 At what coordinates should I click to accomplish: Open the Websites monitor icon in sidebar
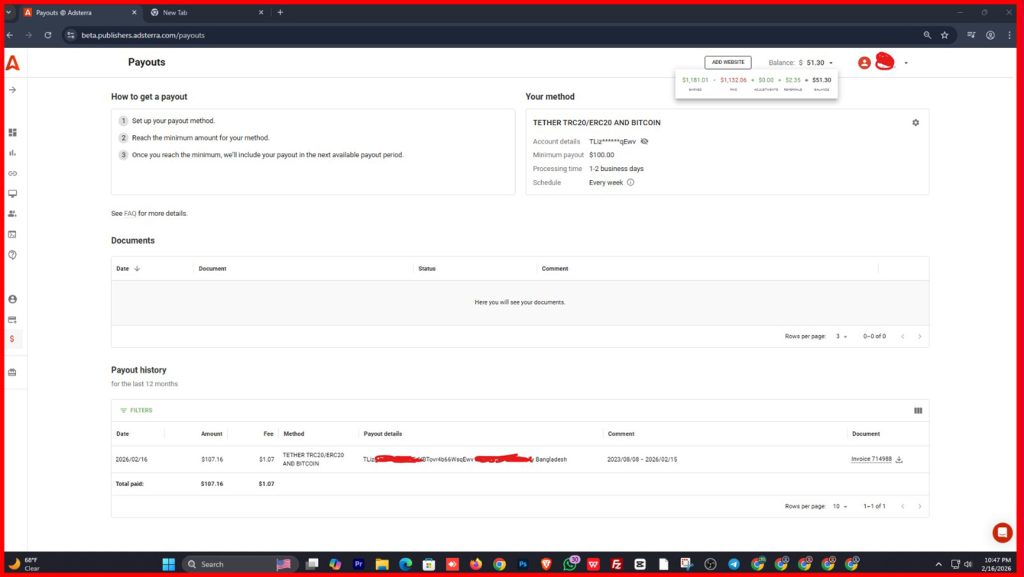coord(13,193)
